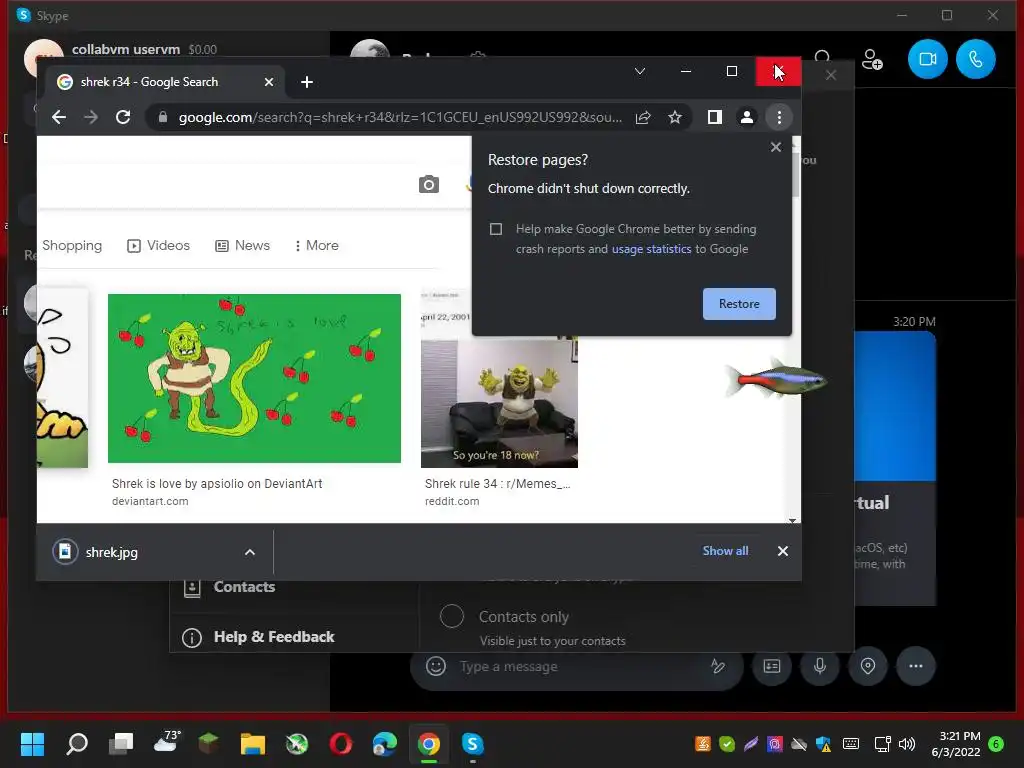Open the volume control in system tray
Viewport: 1024px width, 768px height.
907,744
